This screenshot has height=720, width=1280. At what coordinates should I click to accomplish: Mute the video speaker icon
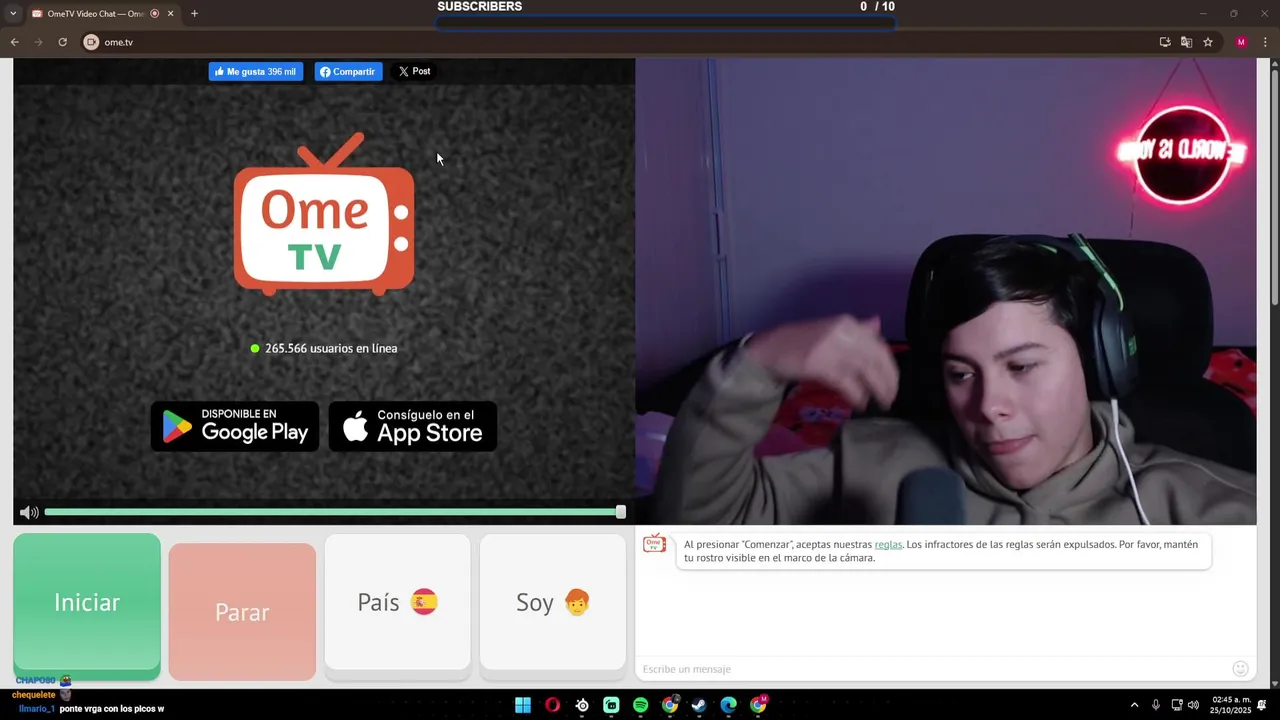(x=29, y=512)
